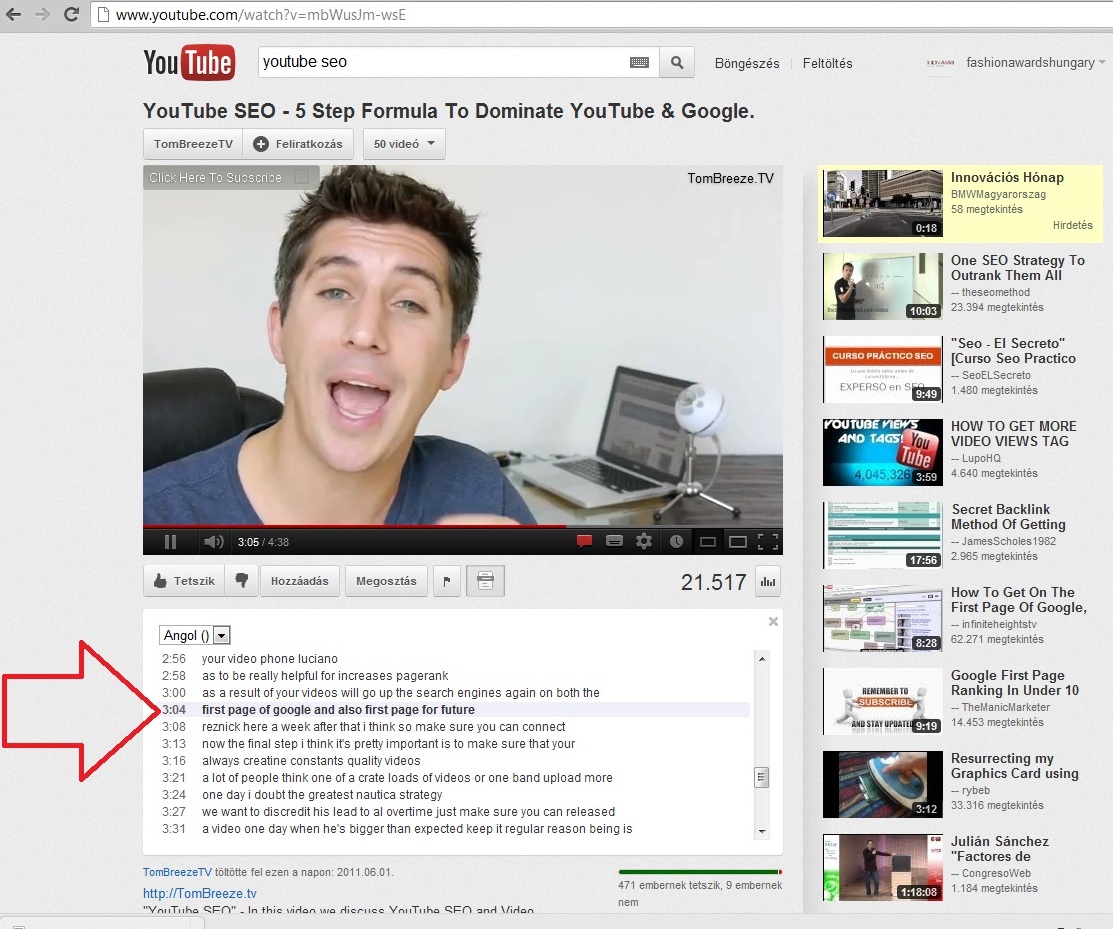Open the Feltöltés upload link
Image resolution: width=1113 pixels, height=929 pixels.
tap(827, 63)
